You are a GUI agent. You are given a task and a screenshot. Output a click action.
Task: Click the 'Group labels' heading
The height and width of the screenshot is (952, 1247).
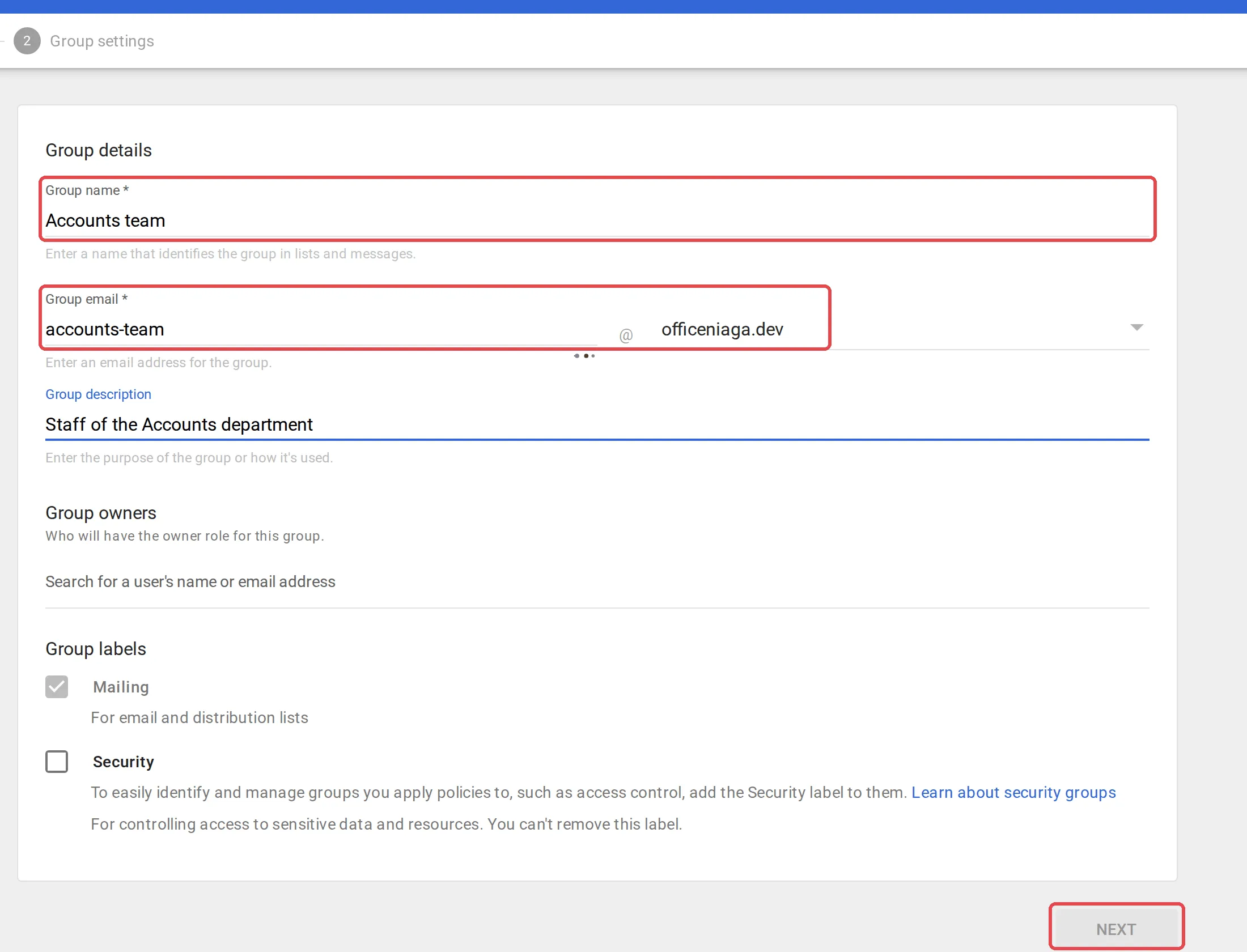point(96,649)
